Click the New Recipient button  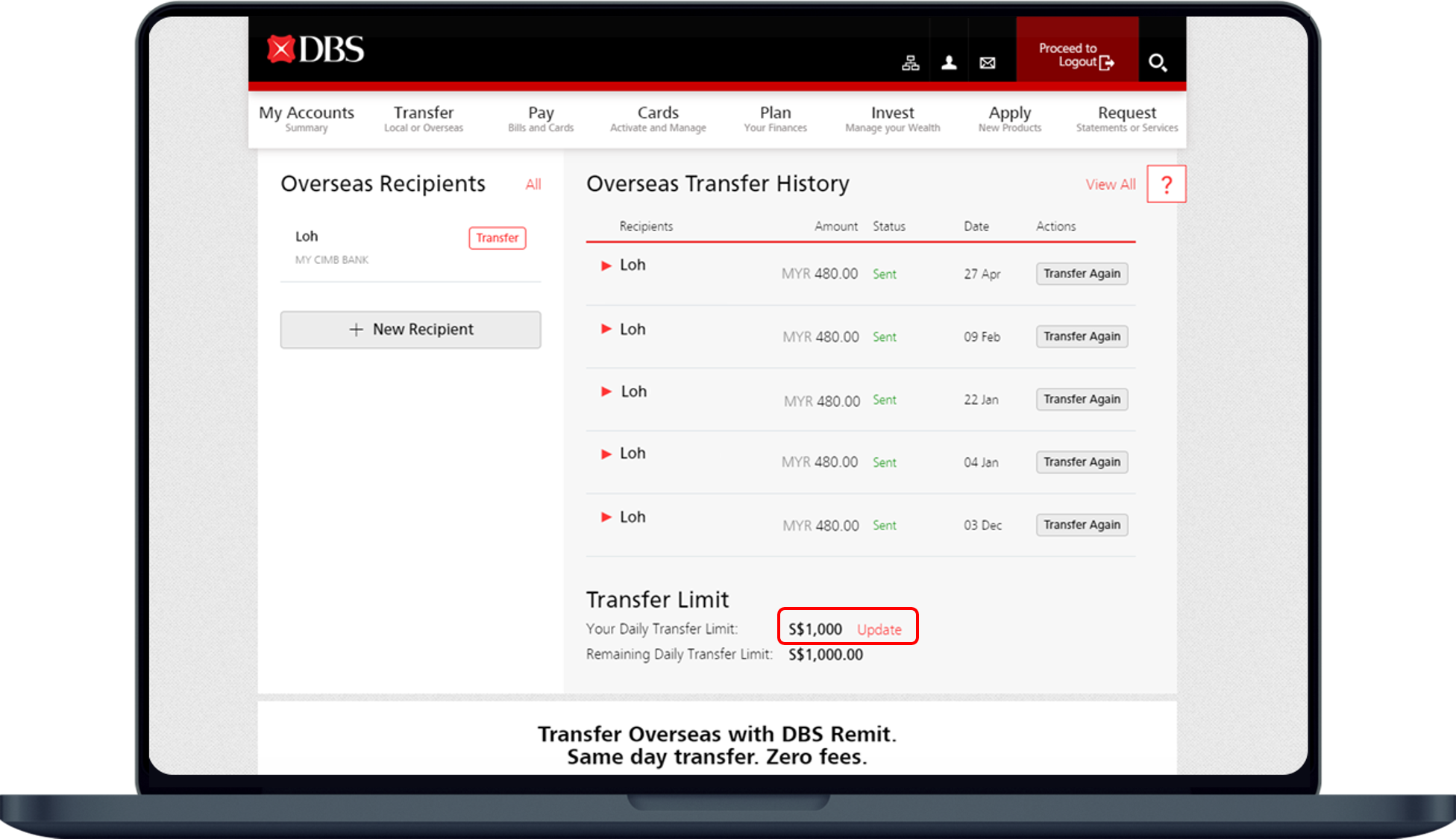(x=410, y=330)
